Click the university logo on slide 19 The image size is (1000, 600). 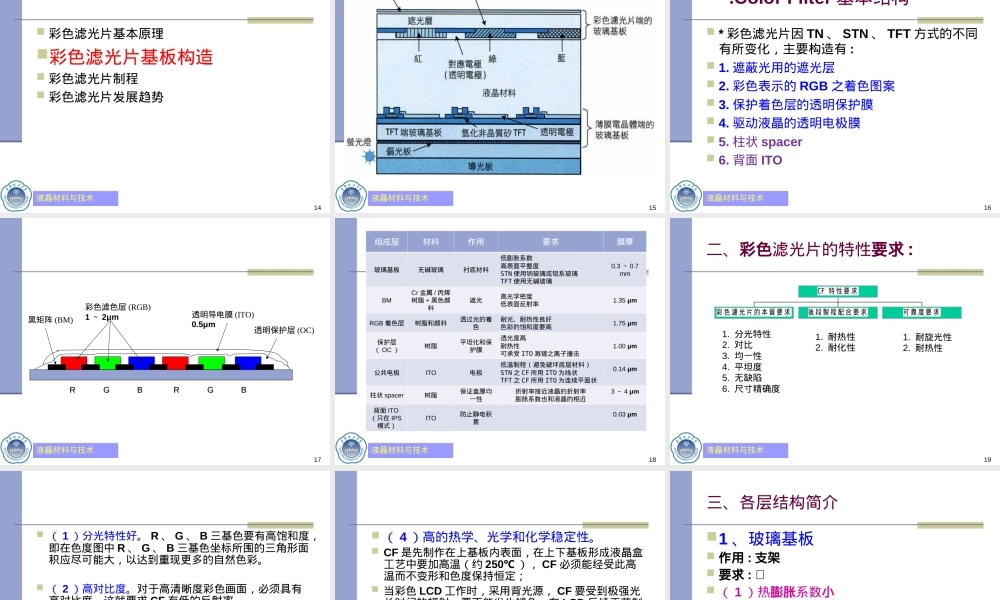686,448
